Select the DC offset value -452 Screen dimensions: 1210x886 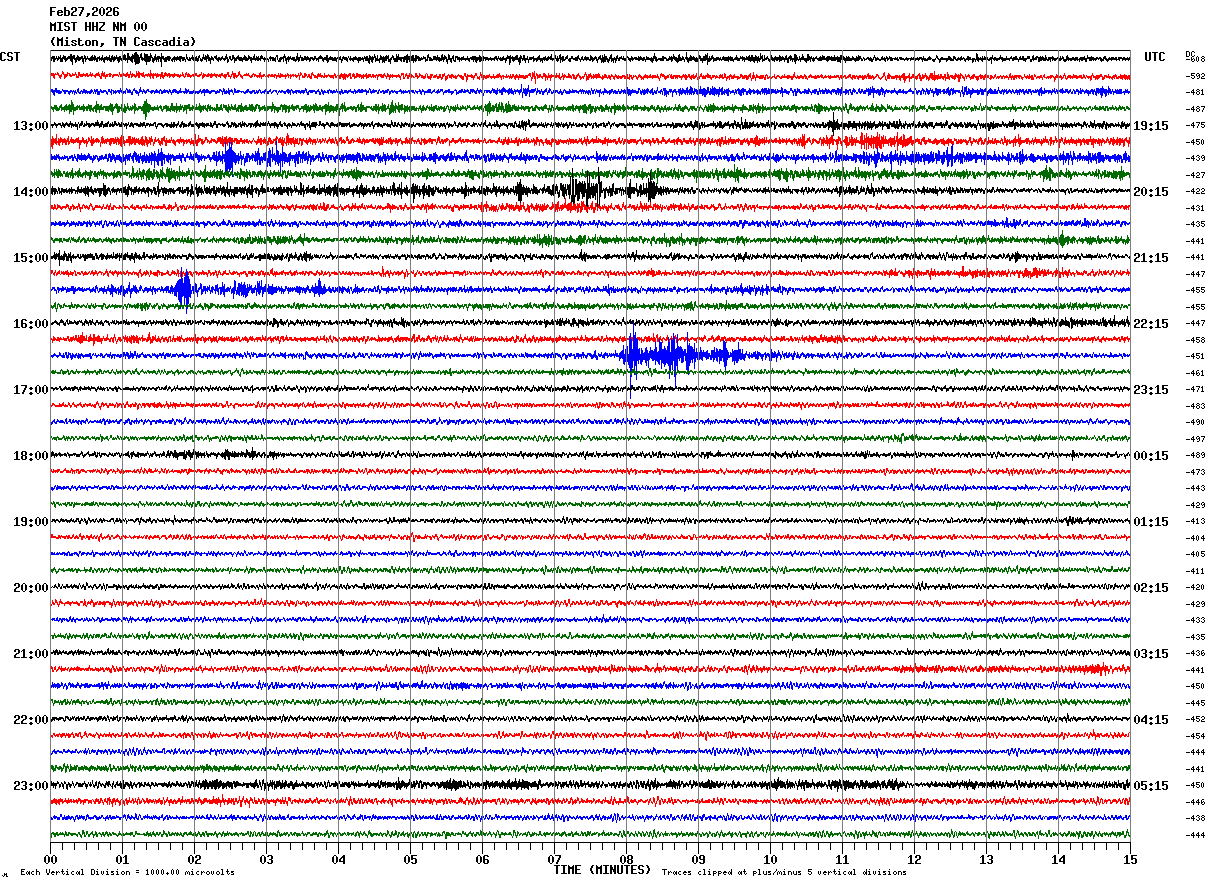[1195, 719]
